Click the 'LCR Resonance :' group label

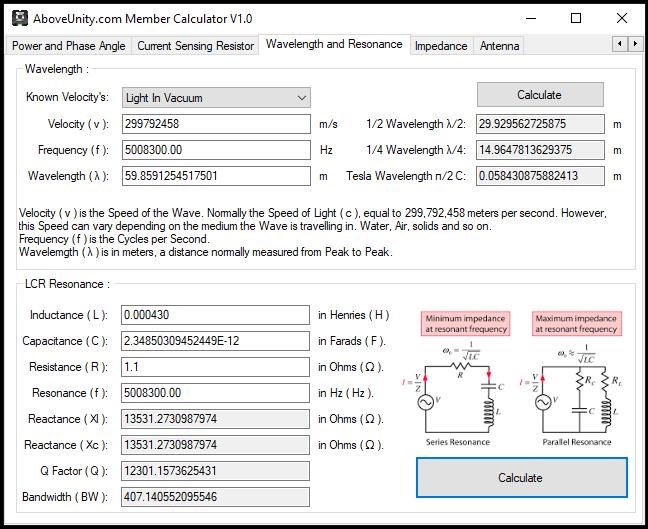(67, 284)
